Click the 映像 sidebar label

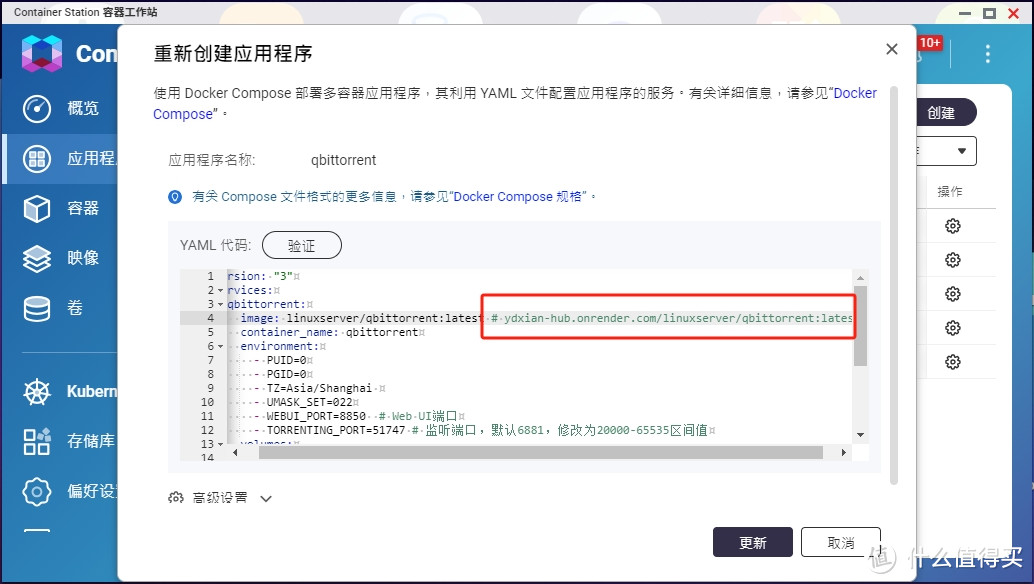click(x=83, y=258)
